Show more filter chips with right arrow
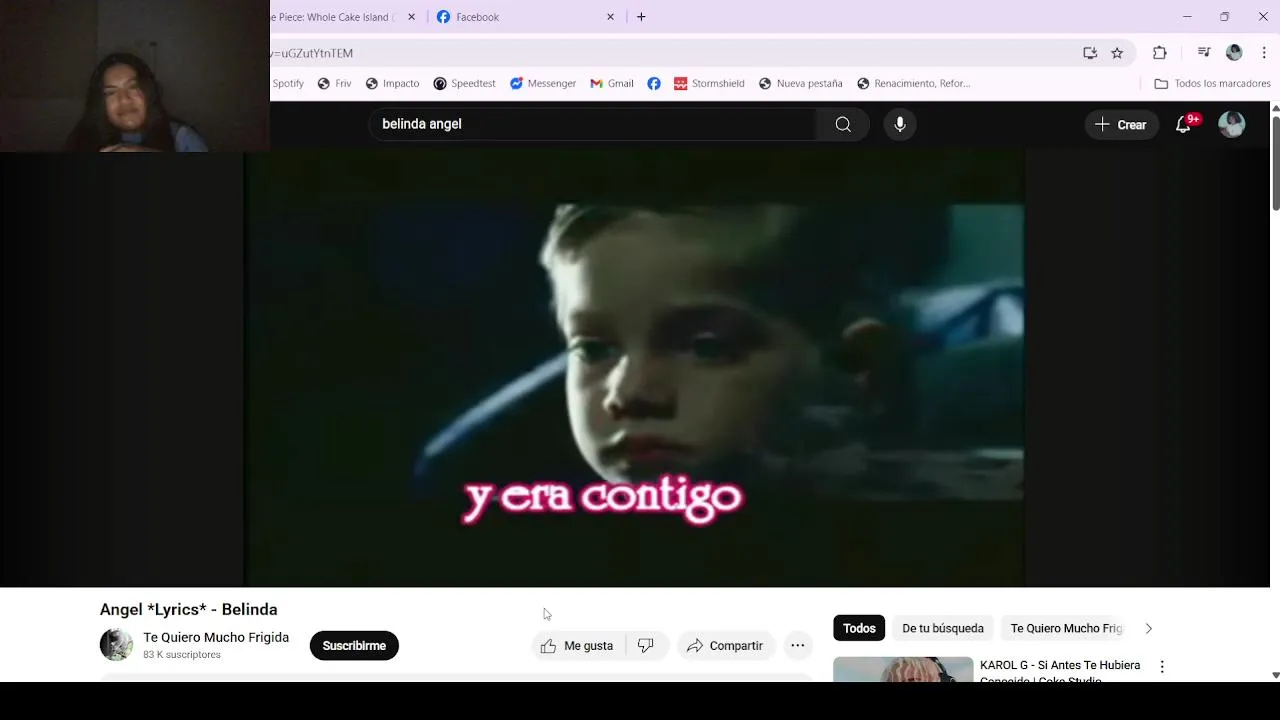Screen dimensions: 1280x720 pyautogui.click(x=1148, y=628)
